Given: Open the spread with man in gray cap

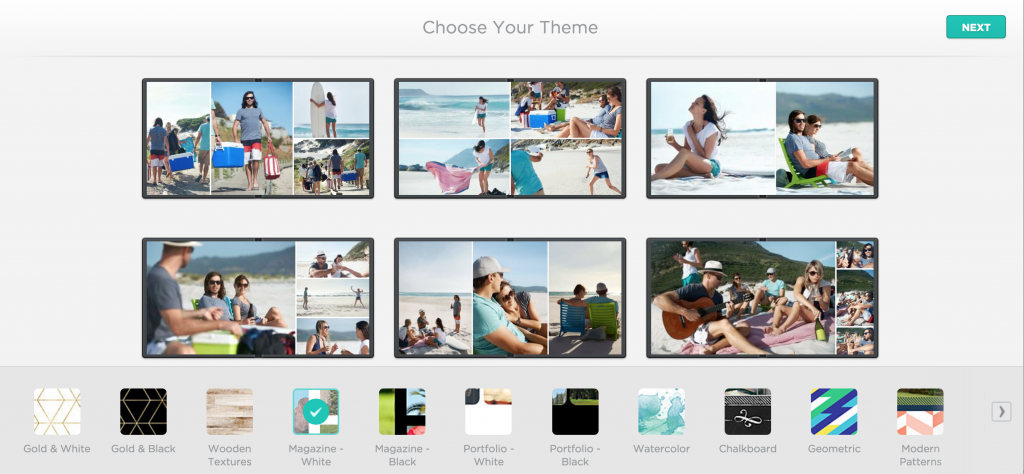Looking at the screenshot, I should pos(510,298).
